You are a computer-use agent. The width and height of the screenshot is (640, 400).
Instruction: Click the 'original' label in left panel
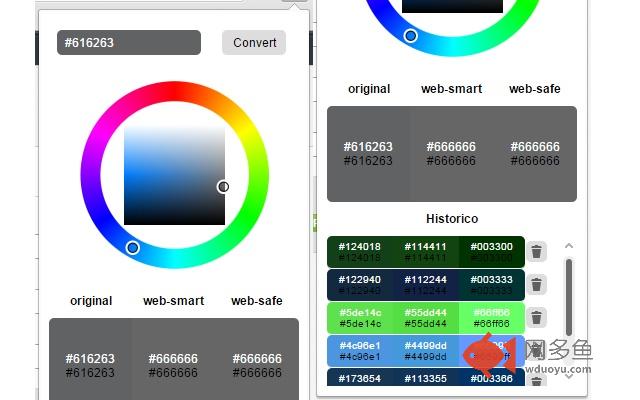(91, 301)
